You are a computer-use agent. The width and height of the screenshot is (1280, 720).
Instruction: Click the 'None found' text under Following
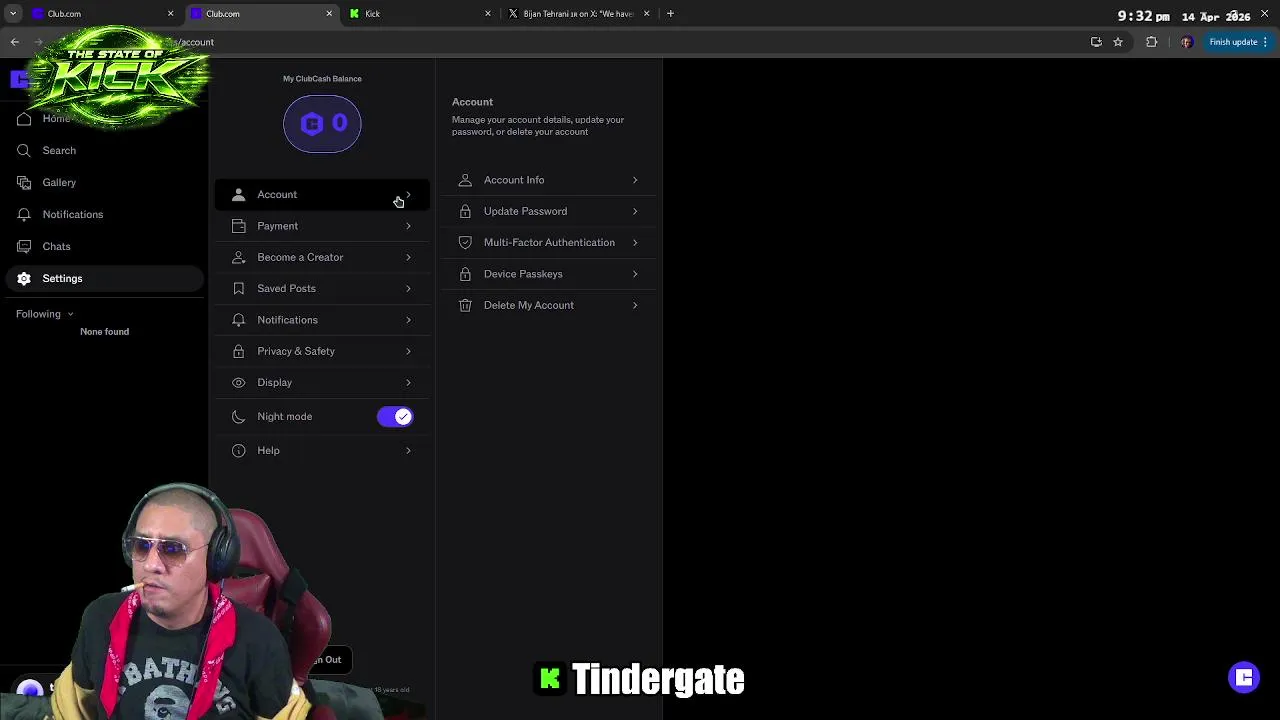pos(105,331)
